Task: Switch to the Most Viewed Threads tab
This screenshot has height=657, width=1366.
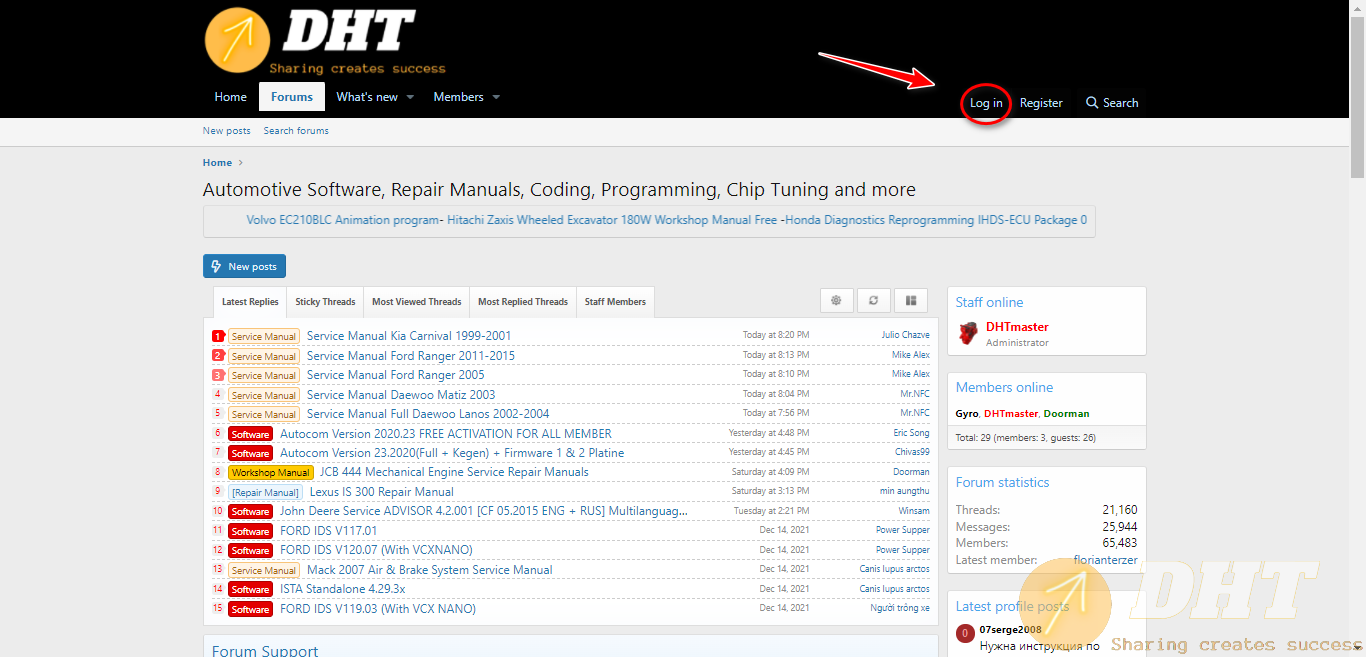Action: (416, 302)
